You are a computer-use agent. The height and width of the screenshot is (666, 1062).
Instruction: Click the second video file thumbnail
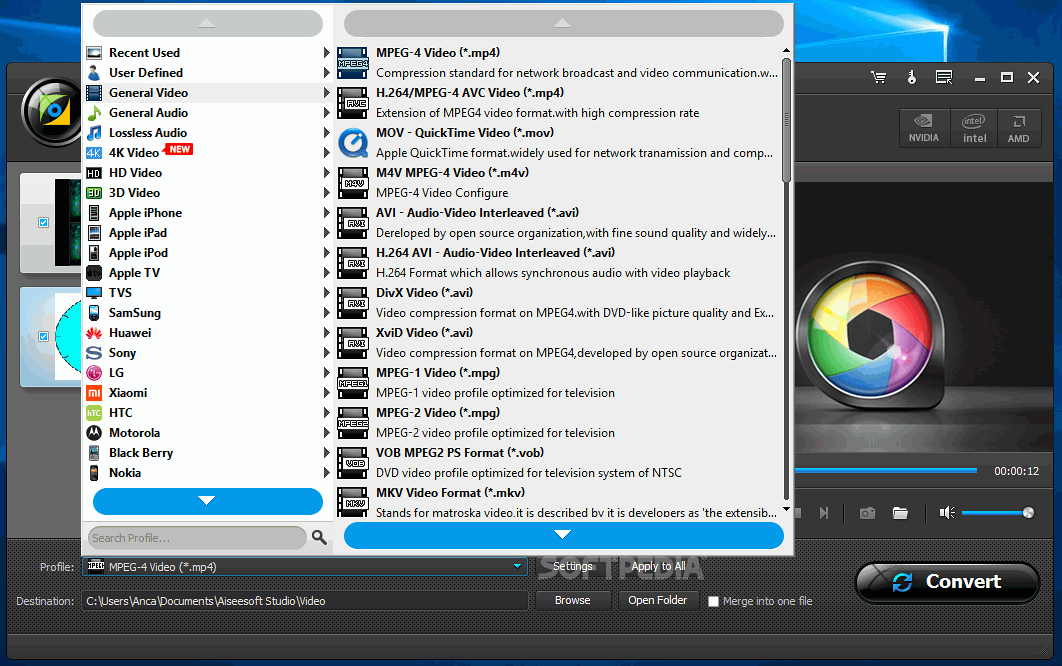68,336
